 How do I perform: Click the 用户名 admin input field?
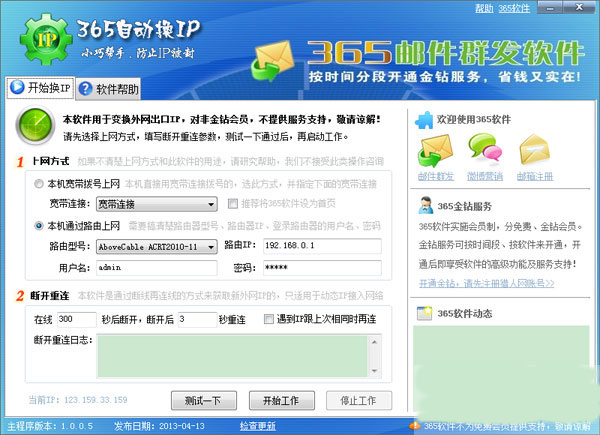pyautogui.click(x=157, y=268)
